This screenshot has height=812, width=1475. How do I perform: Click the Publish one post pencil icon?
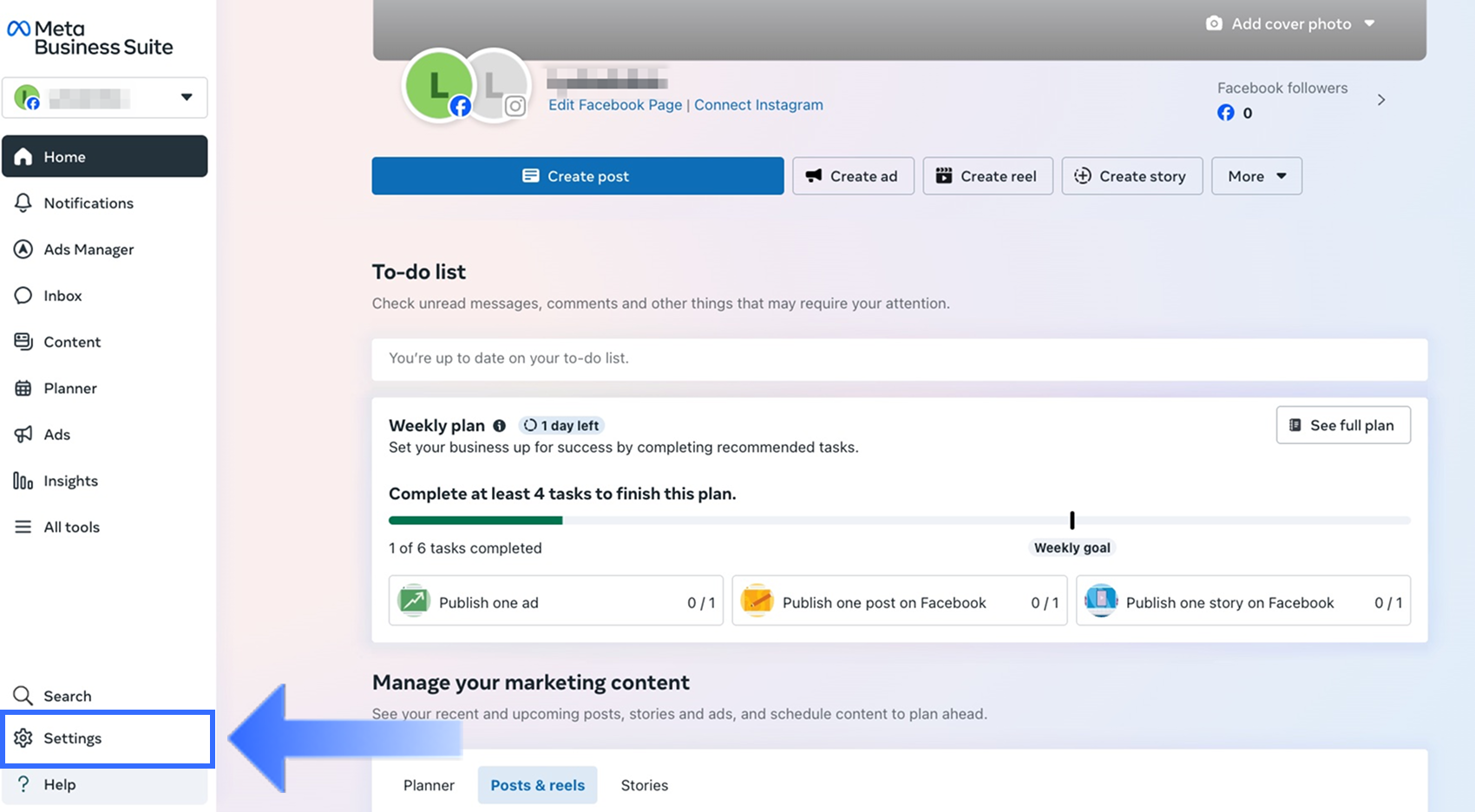click(757, 600)
